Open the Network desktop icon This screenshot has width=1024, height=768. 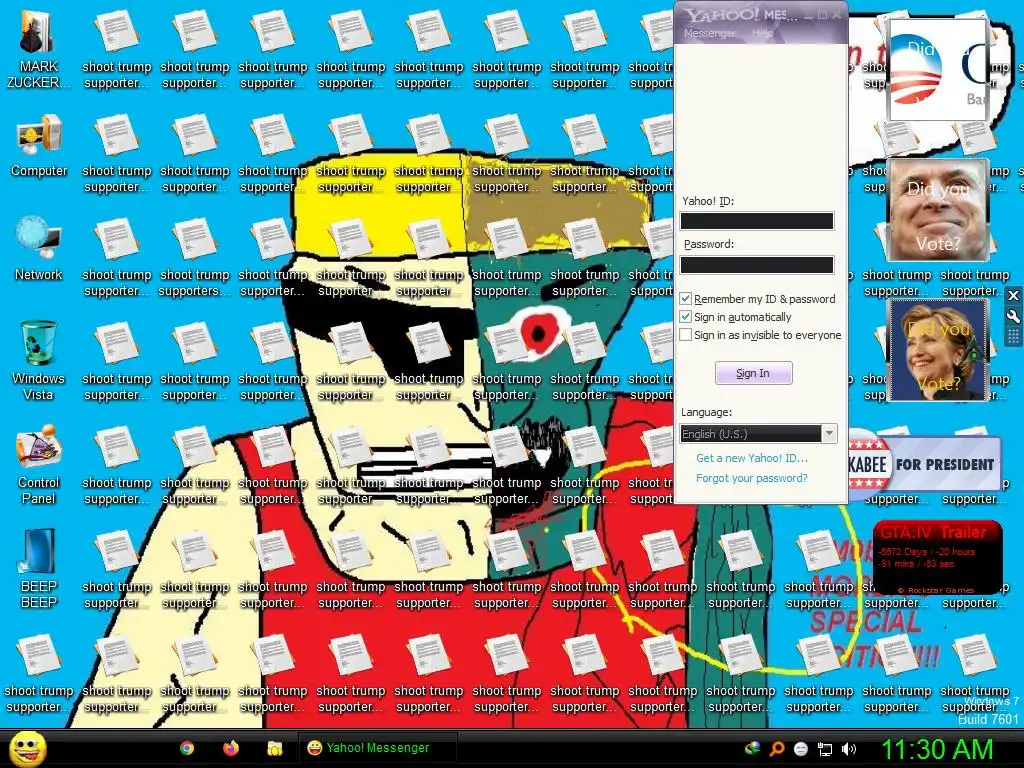(39, 249)
